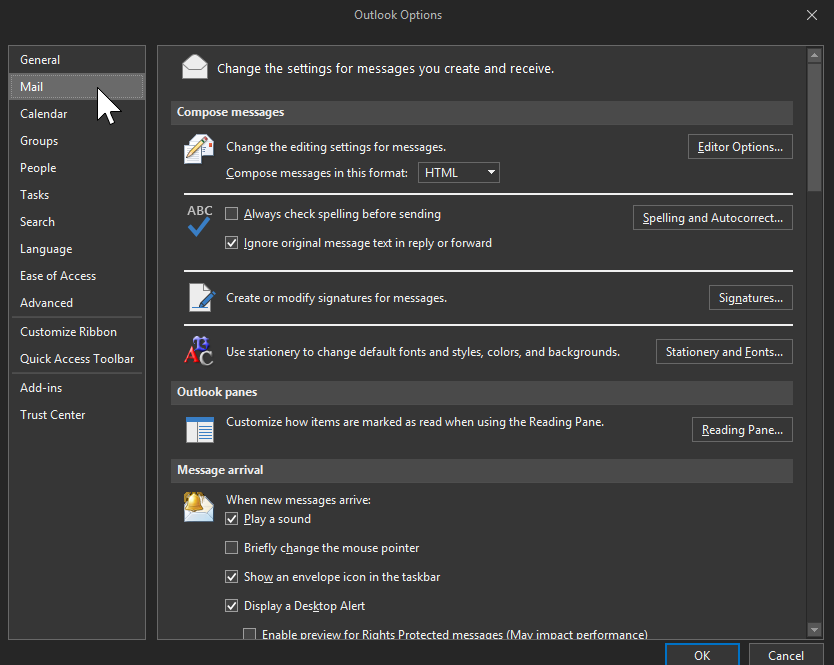This screenshot has height=665, width=834.
Task: Click the bell-and-envelope message arrival icon
Action: click(198, 507)
